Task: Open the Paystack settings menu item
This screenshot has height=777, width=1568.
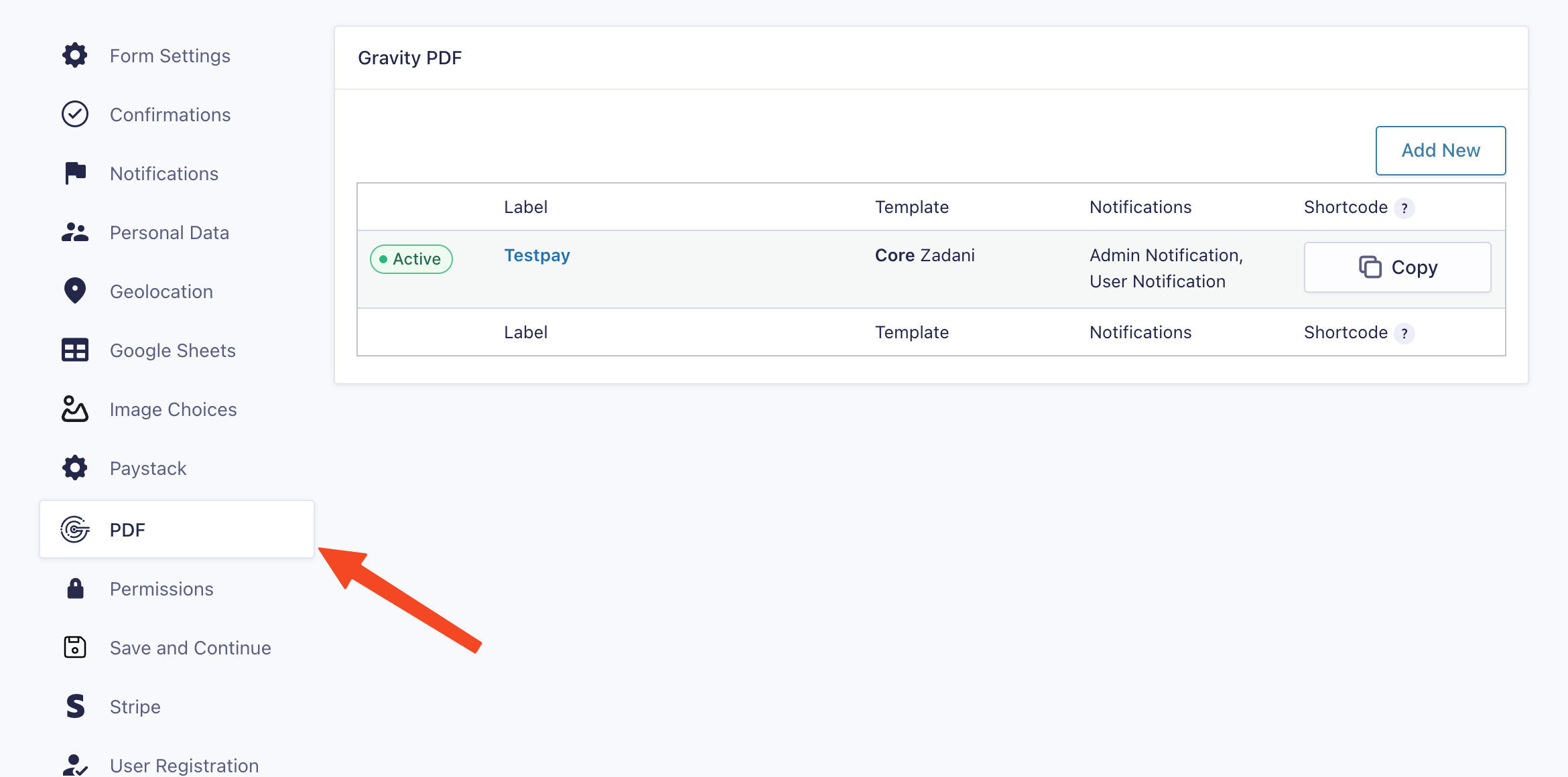Action: coord(148,468)
